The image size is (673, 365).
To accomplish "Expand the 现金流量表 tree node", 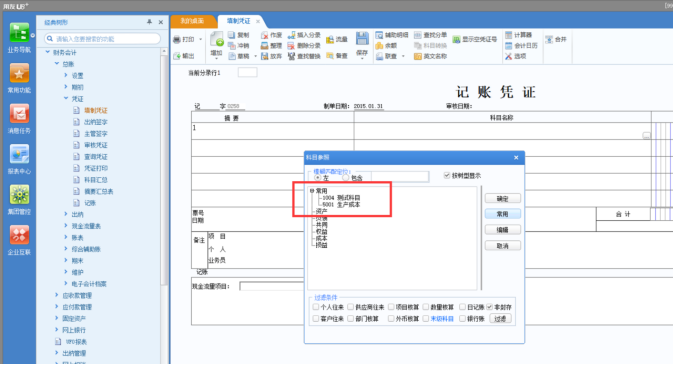I will click(x=66, y=225).
